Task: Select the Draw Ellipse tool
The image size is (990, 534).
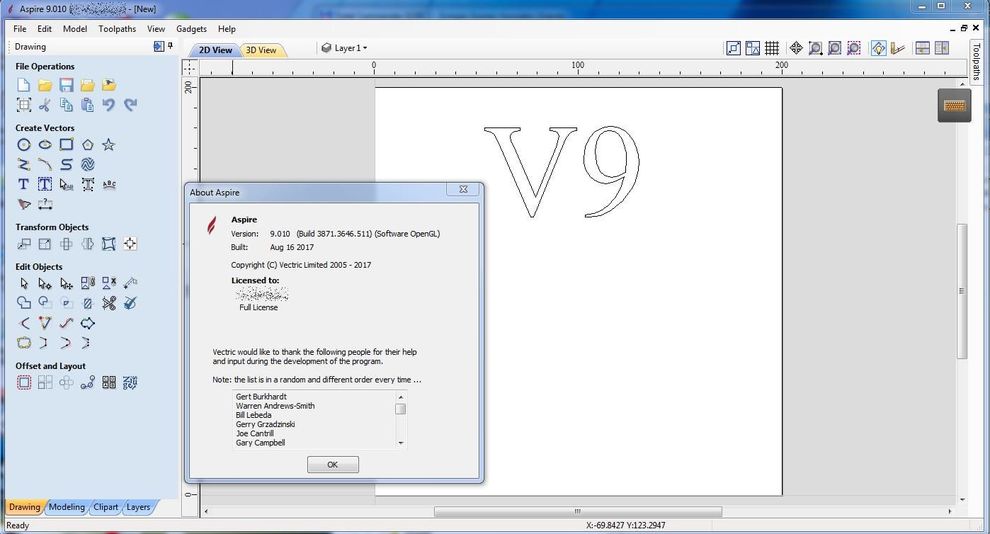Action: coord(45,145)
